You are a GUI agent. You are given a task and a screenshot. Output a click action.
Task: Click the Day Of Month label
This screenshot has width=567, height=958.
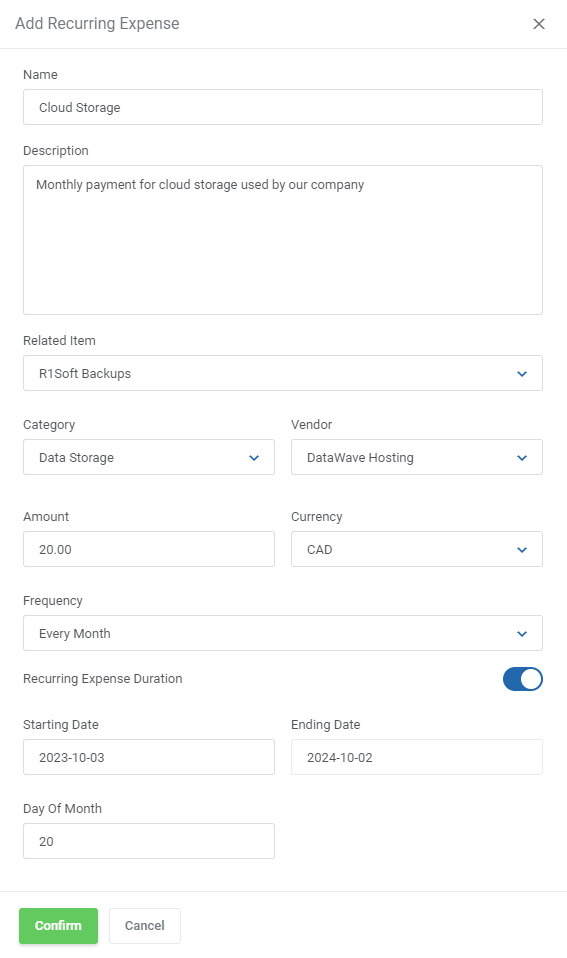coord(62,808)
